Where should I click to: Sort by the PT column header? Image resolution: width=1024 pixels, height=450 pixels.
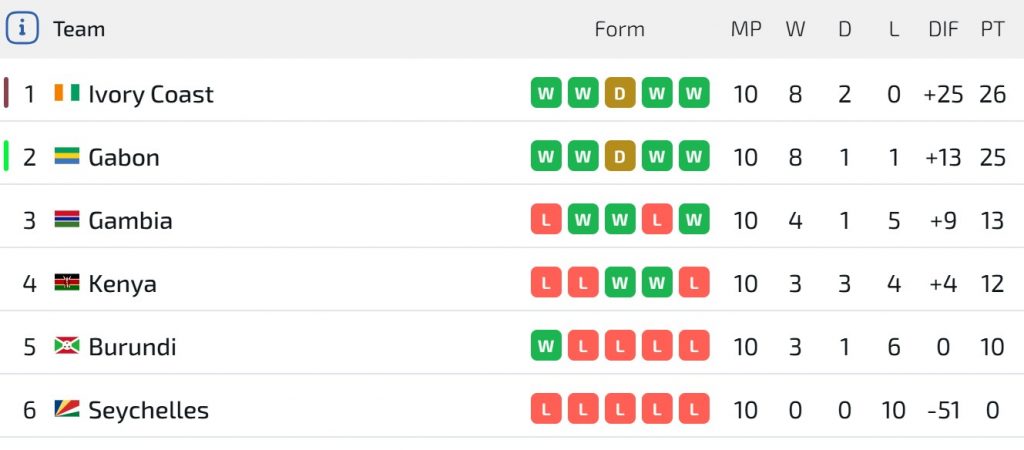pyautogui.click(x=992, y=29)
